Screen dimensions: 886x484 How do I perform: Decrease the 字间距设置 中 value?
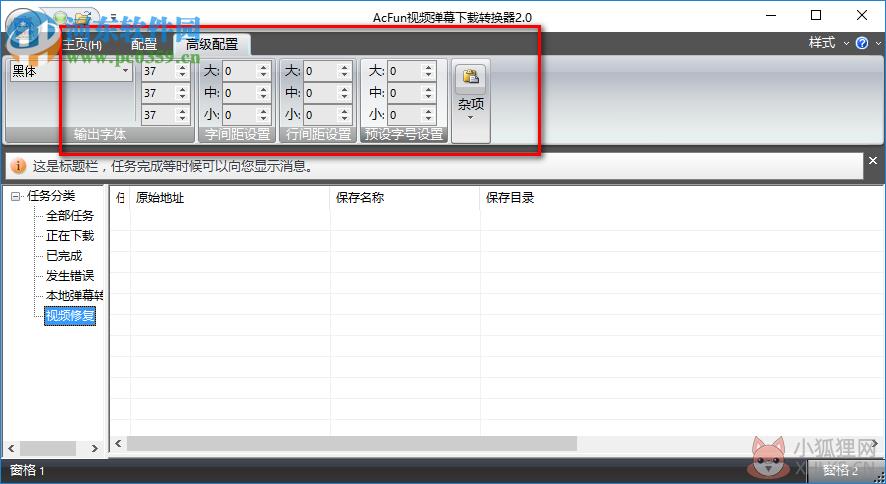pyautogui.click(x=263, y=97)
